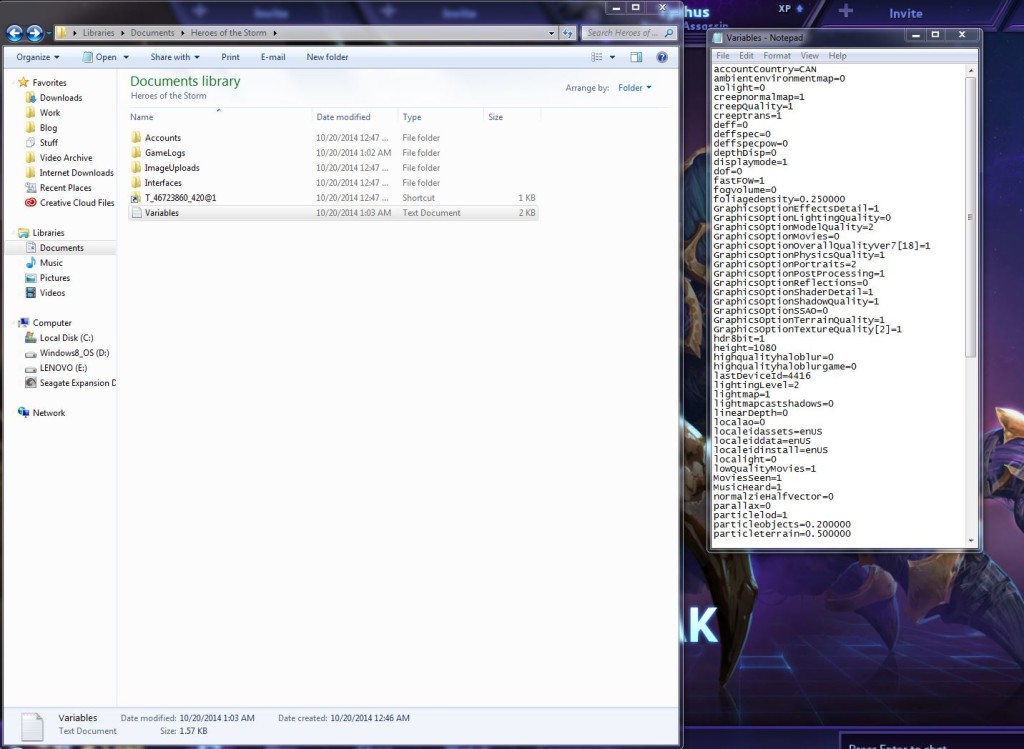Select the Interfaces folder icon
This screenshot has height=749, width=1024.
click(x=136, y=183)
